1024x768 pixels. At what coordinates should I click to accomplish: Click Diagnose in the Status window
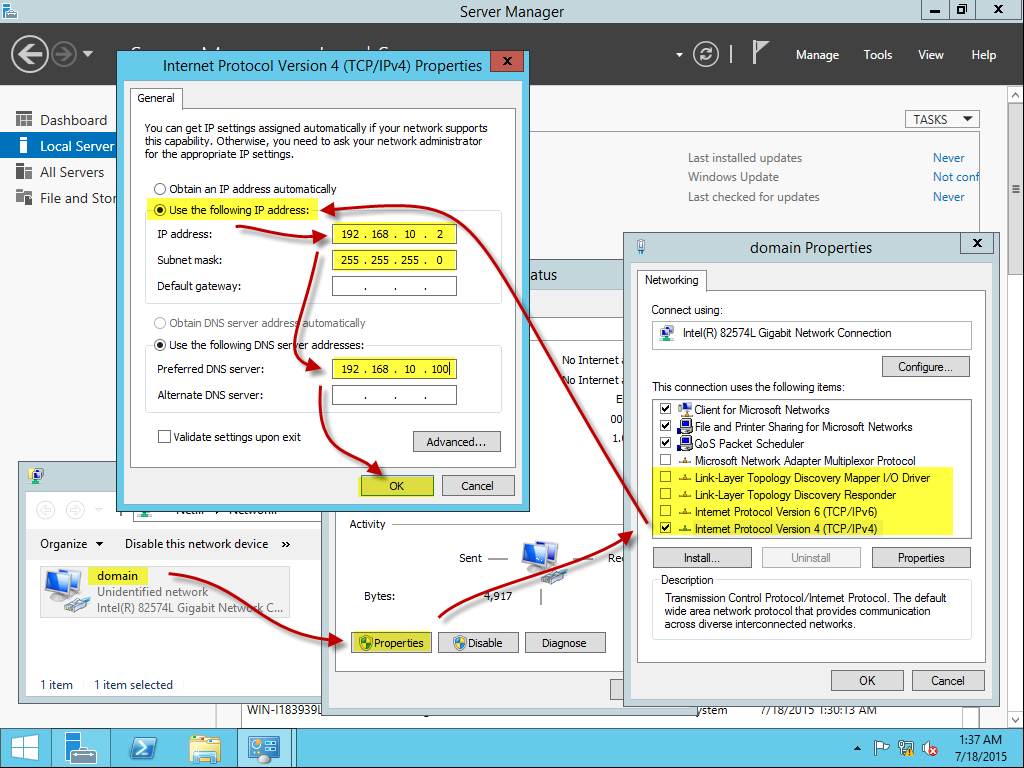[x=564, y=643]
